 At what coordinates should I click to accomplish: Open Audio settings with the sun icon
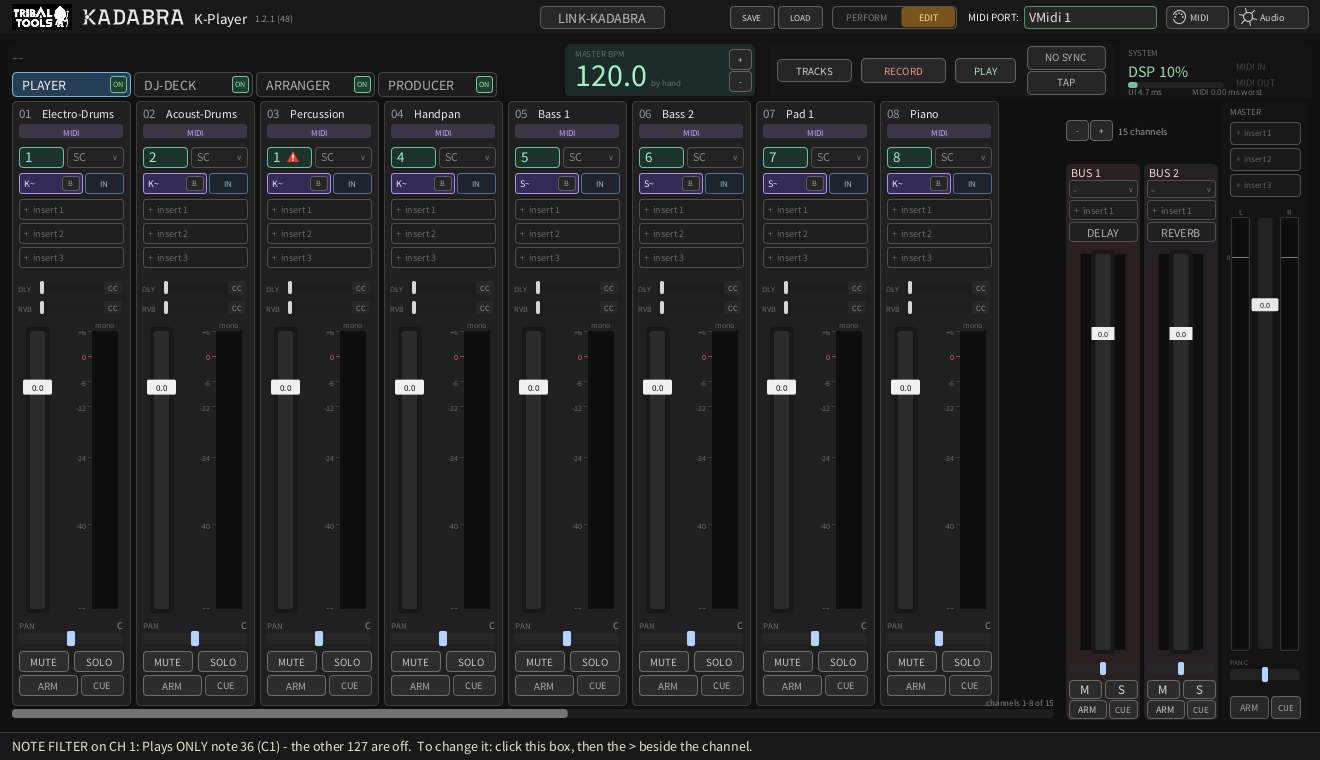[1271, 17]
